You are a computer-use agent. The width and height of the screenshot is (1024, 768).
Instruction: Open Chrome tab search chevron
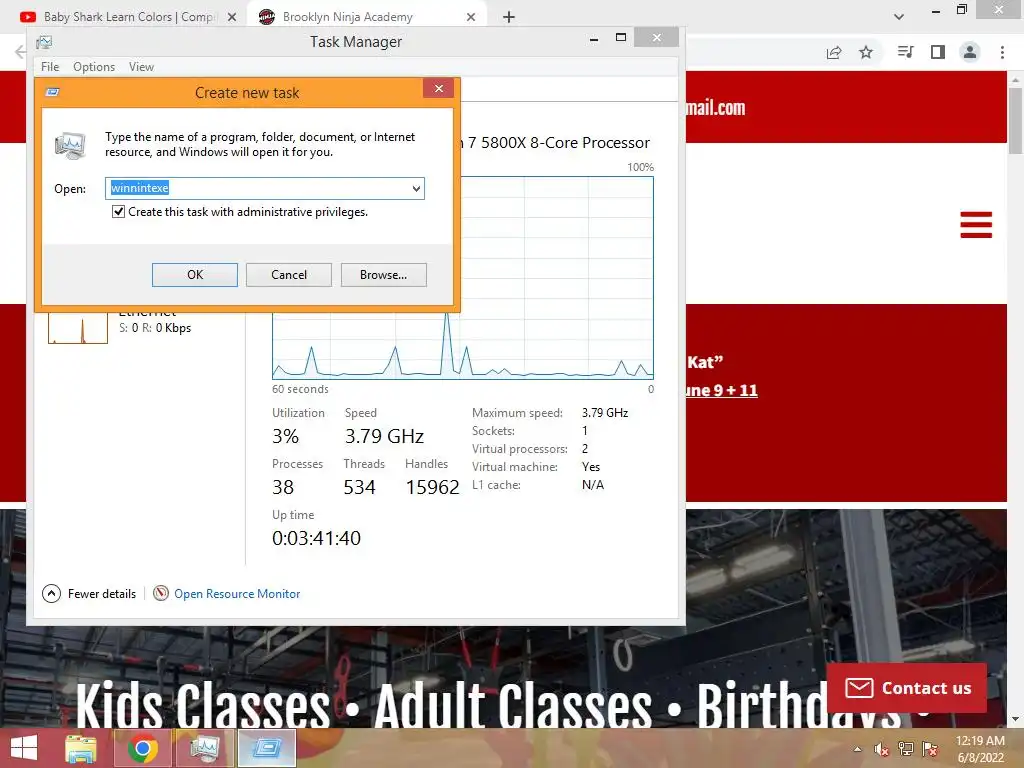click(899, 17)
